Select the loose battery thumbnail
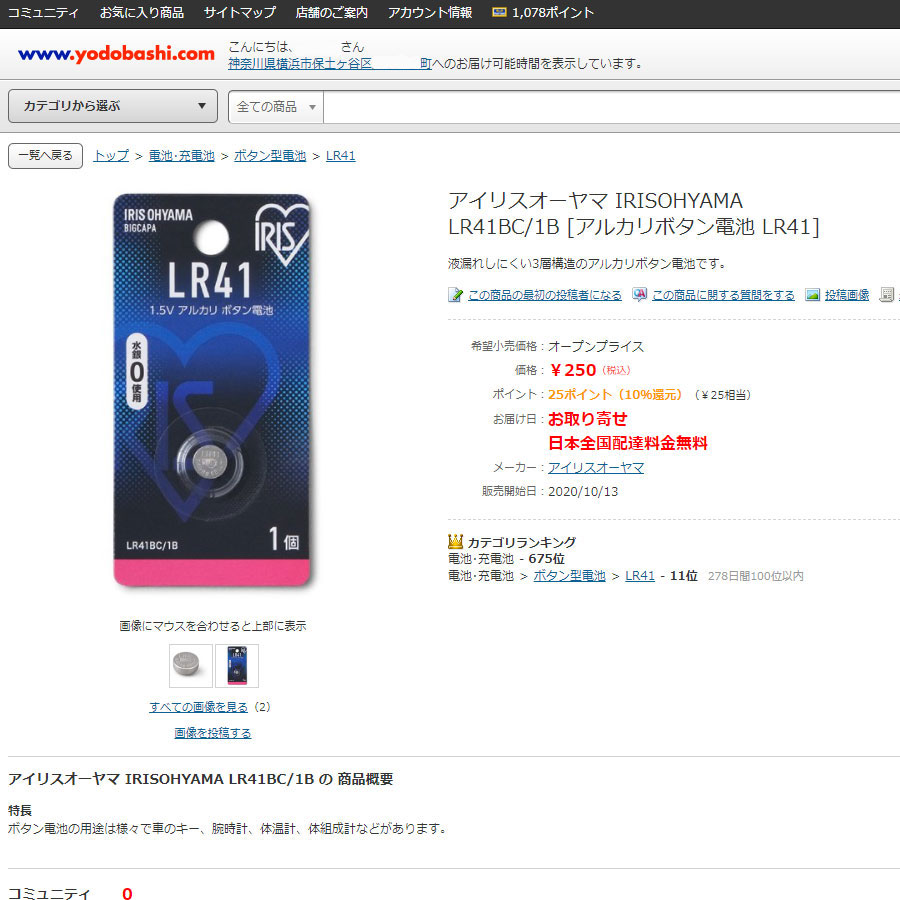 click(x=191, y=665)
